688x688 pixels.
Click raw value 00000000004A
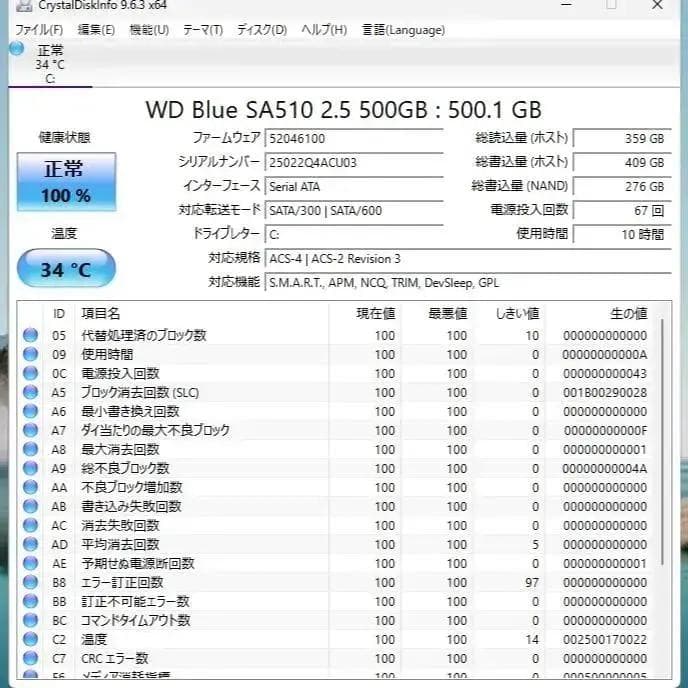pyautogui.click(x=605, y=469)
